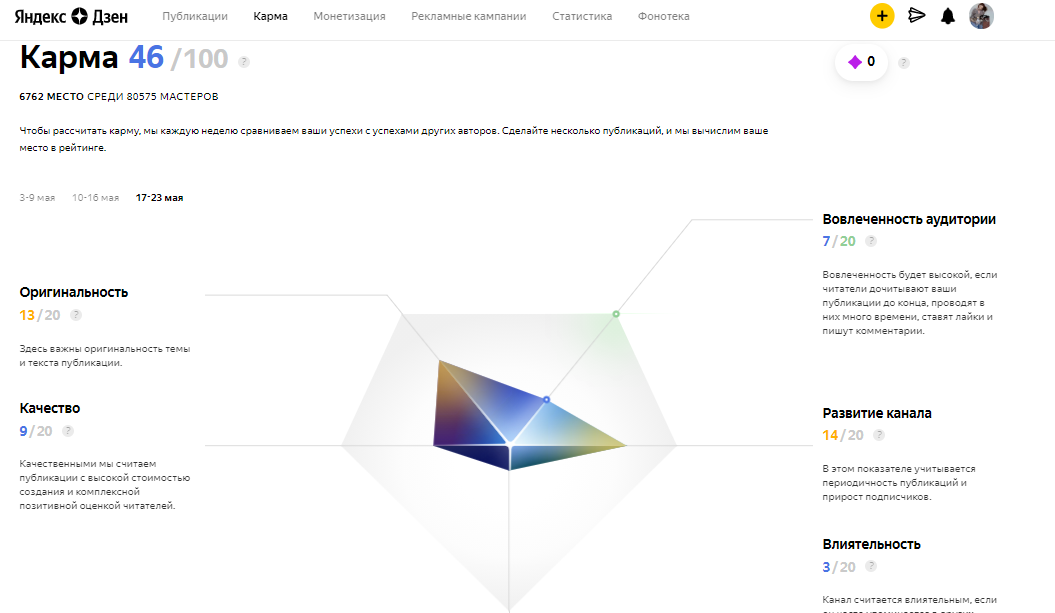
Task: Click the Вовлеченность аудитории heading
Action: click(909, 219)
